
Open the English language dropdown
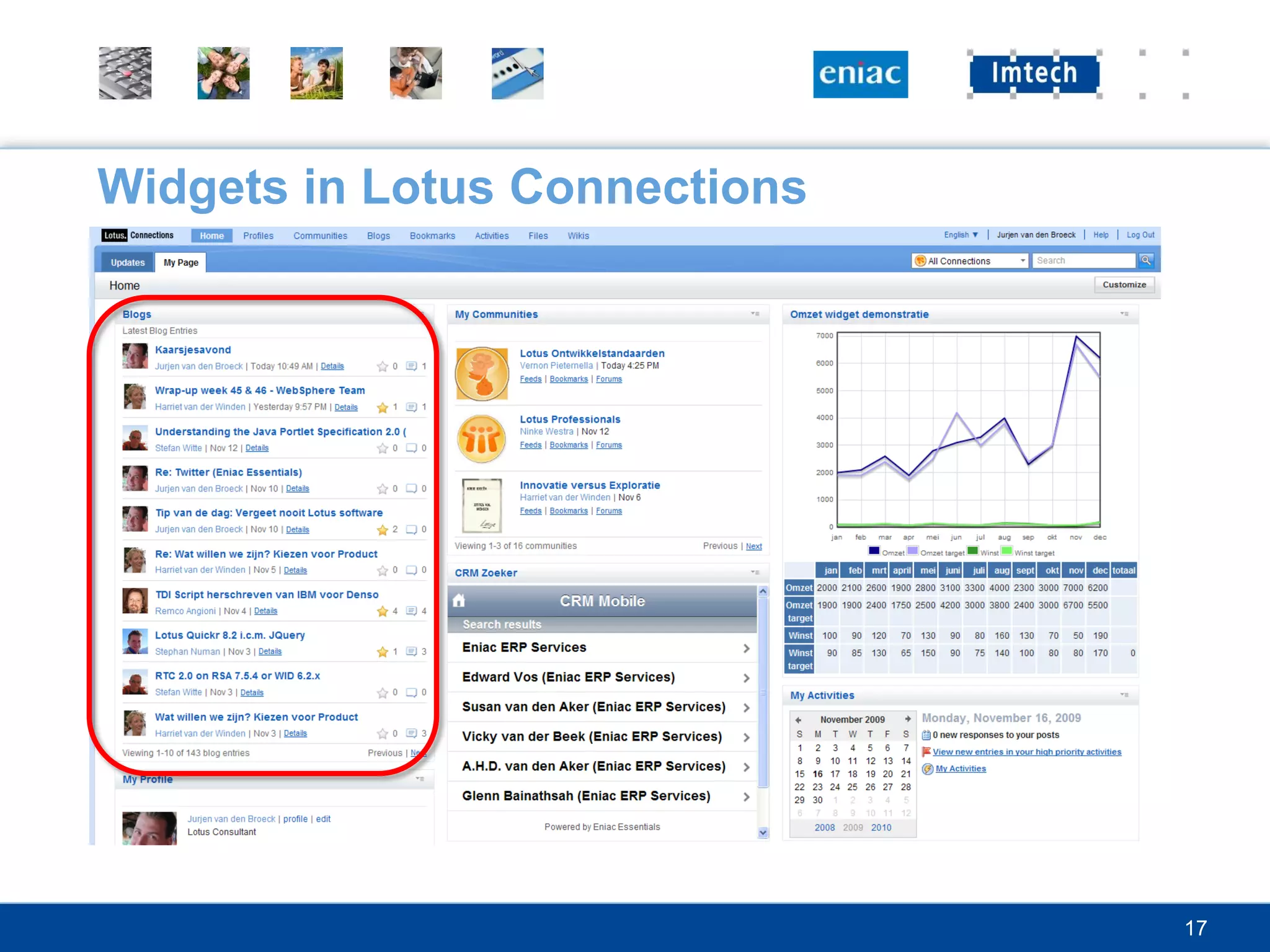tap(961, 235)
